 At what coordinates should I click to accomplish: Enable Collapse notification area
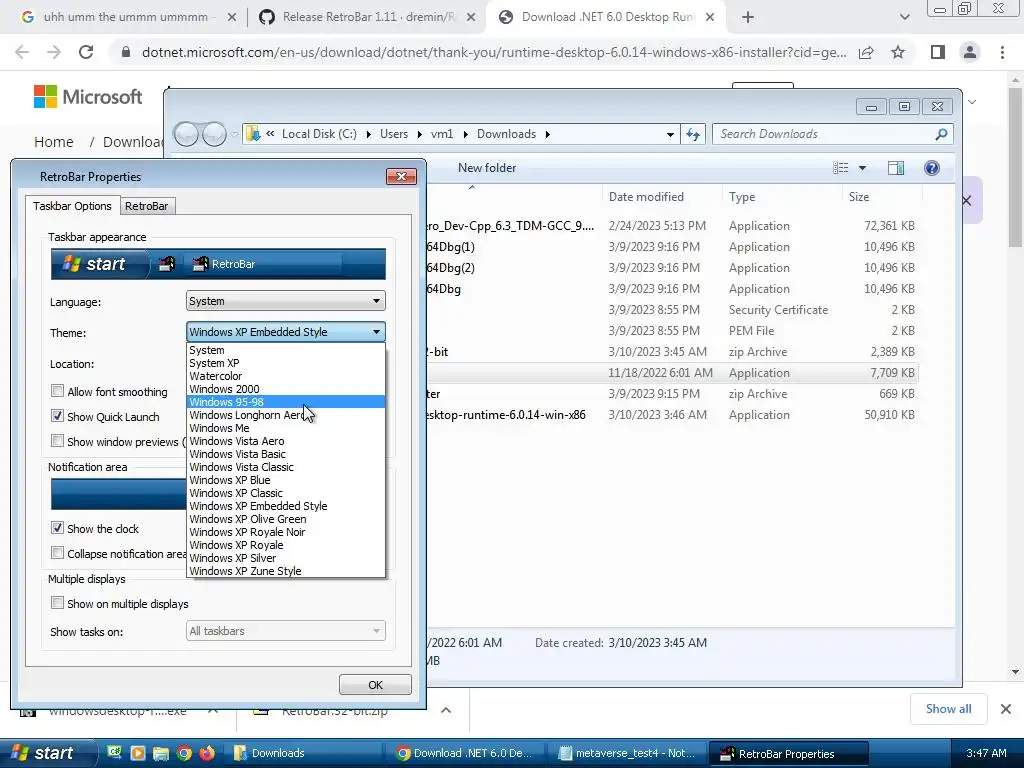tap(57, 553)
